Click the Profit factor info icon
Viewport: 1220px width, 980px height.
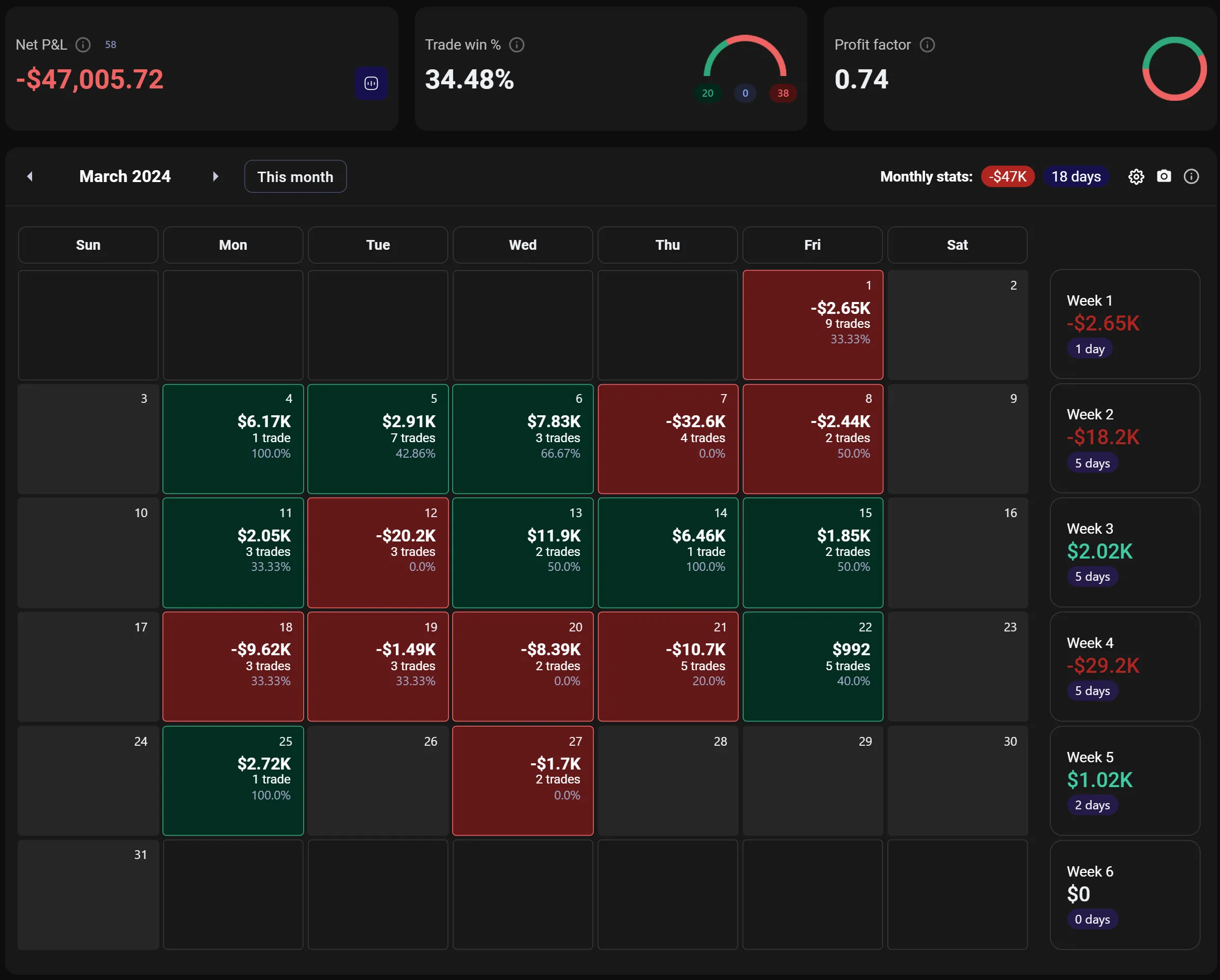point(927,44)
